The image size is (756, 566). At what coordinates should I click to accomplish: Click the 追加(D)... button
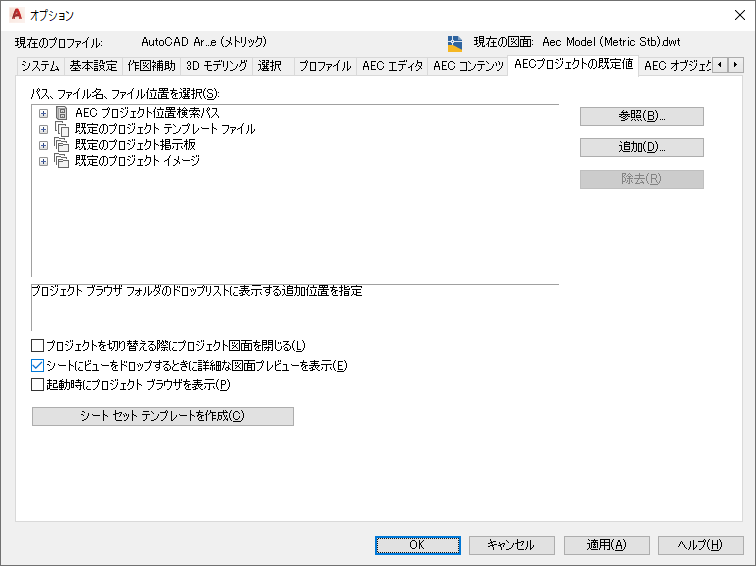642,148
